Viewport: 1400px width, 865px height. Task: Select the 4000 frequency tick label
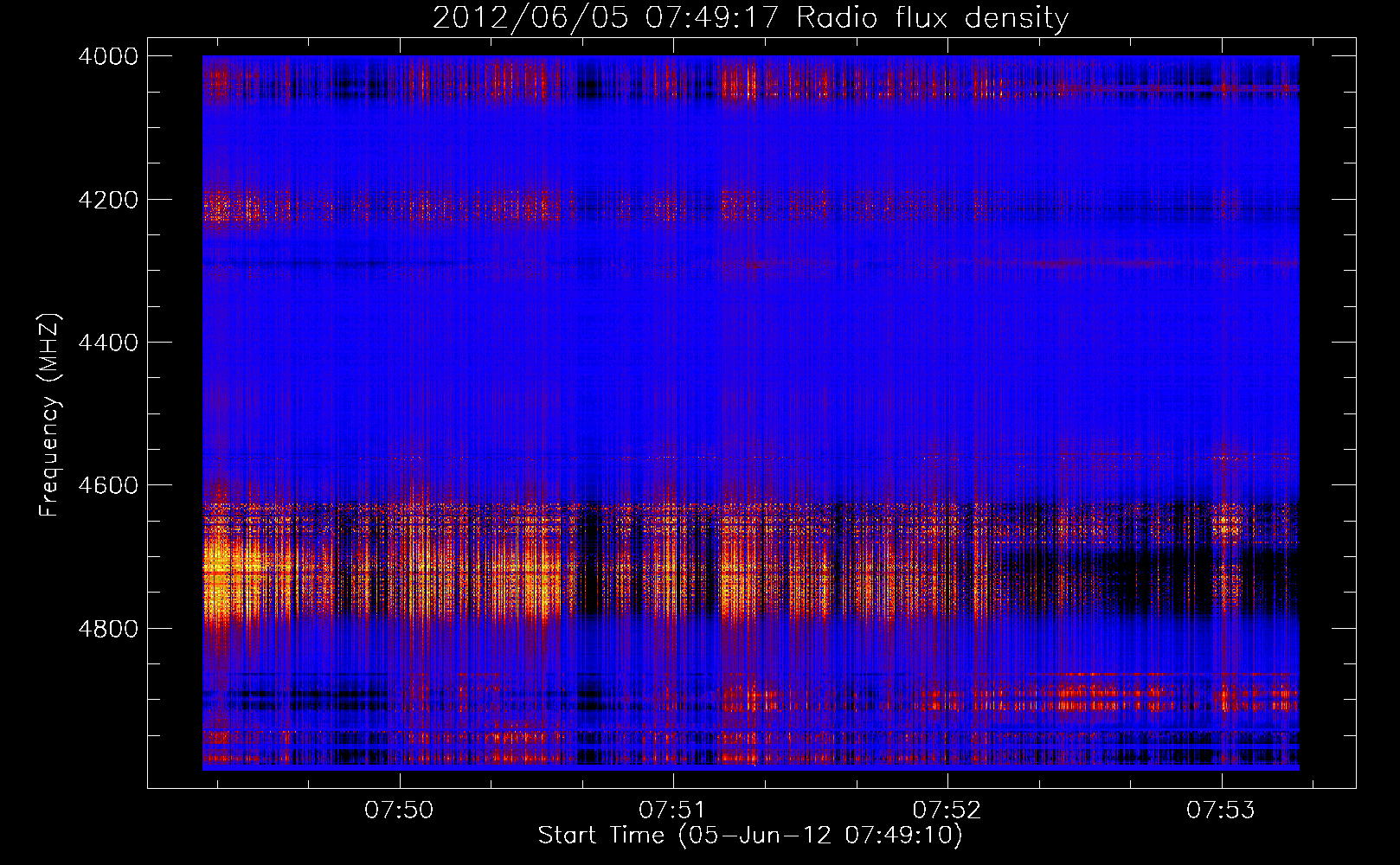point(108,56)
